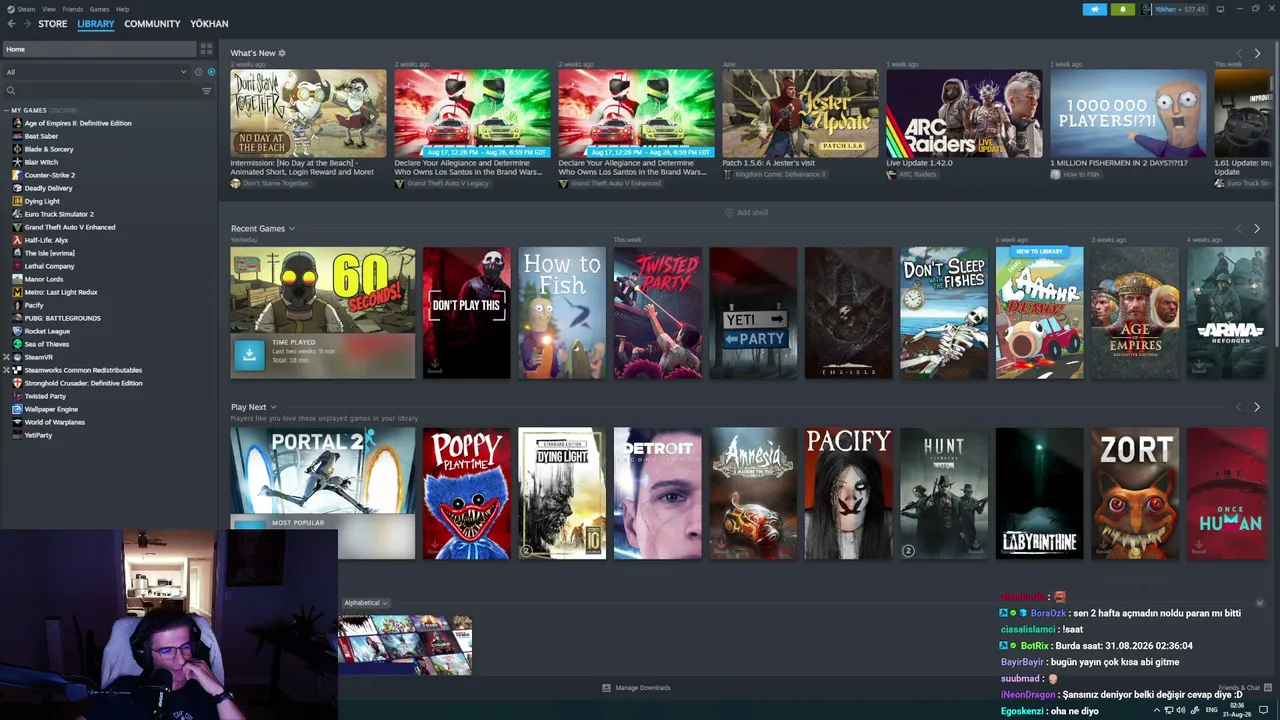Image resolution: width=1280 pixels, height=720 pixels.
Task: Select Sea of Thieves in library list
Action: (x=47, y=344)
